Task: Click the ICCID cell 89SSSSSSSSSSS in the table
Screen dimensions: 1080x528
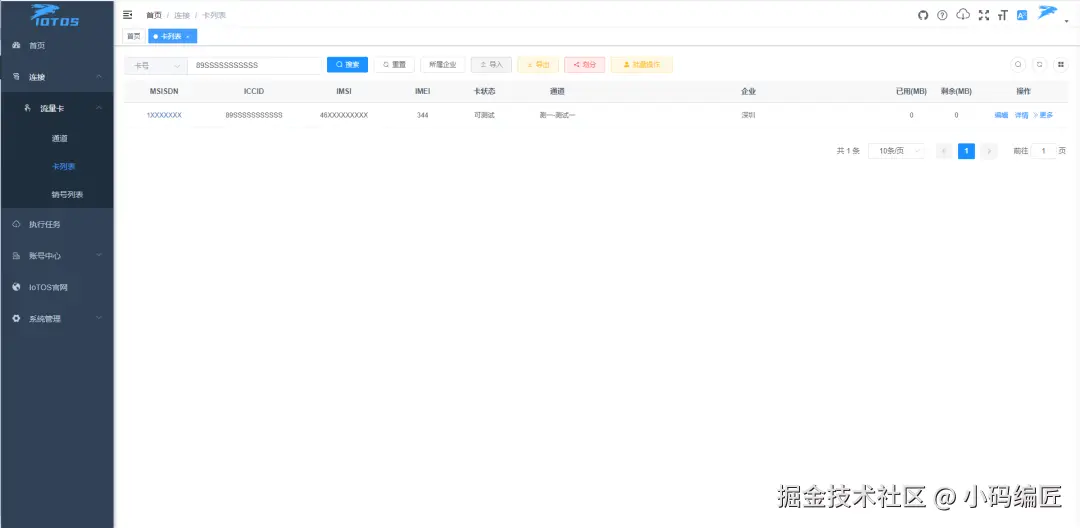Action: coord(253,116)
